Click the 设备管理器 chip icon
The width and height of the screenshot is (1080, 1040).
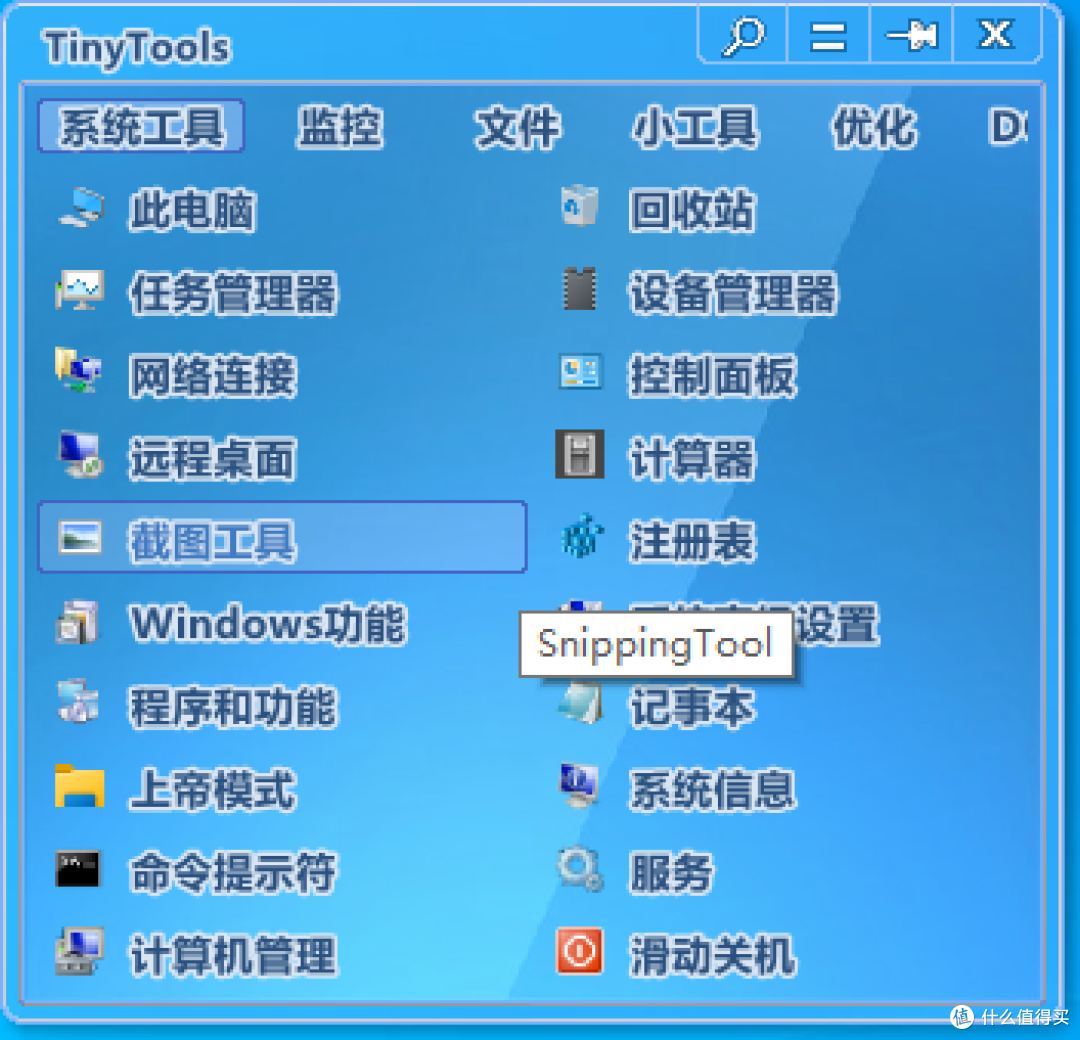click(x=579, y=289)
